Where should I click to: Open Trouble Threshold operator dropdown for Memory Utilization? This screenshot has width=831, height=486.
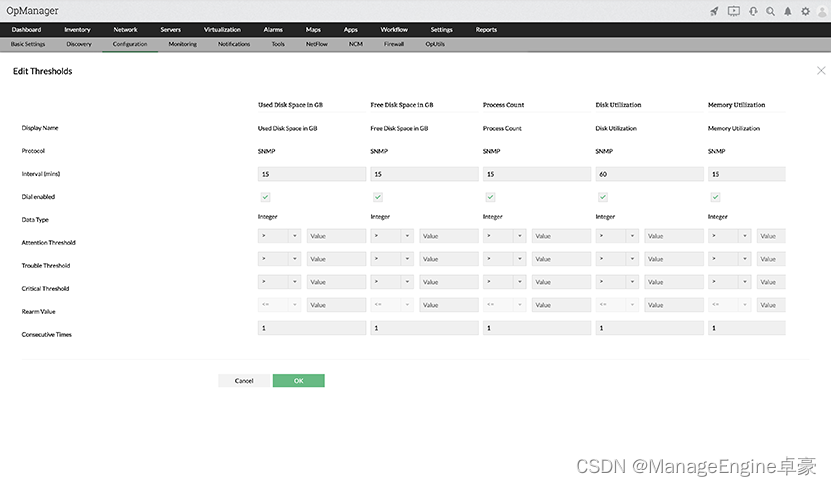tap(729, 259)
